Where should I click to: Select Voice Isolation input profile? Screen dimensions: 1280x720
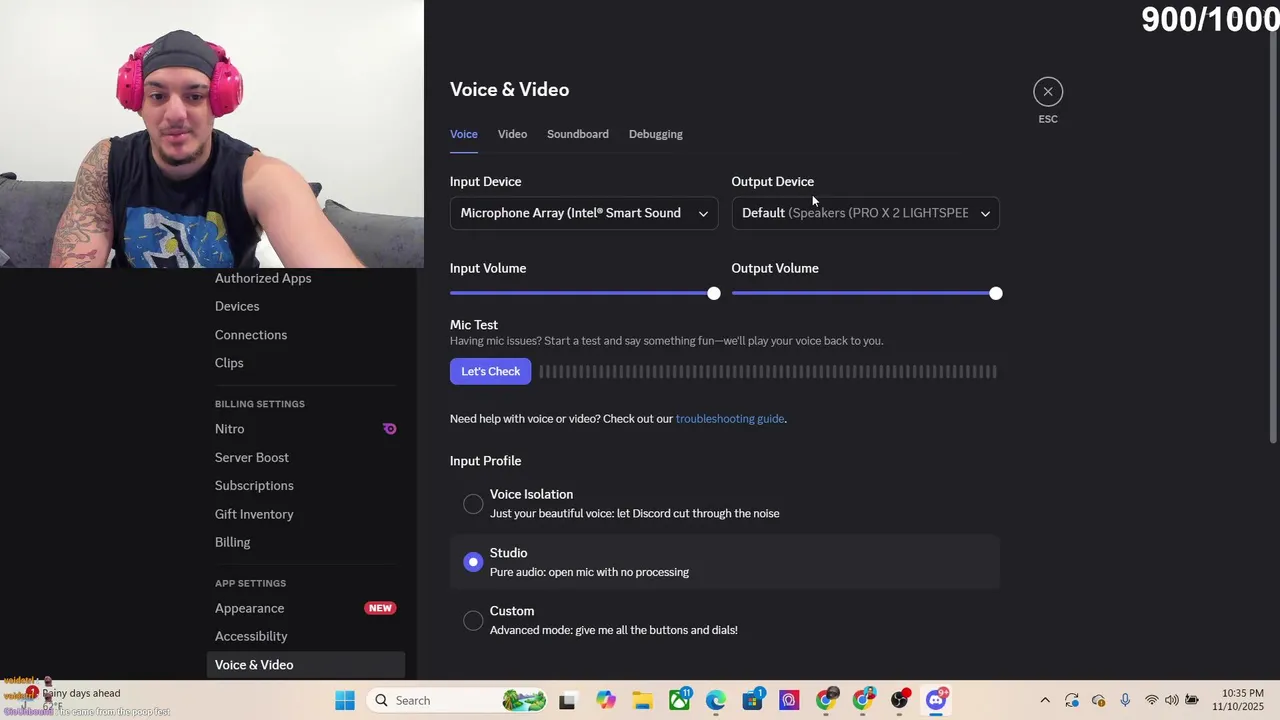[x=473, y=504]
